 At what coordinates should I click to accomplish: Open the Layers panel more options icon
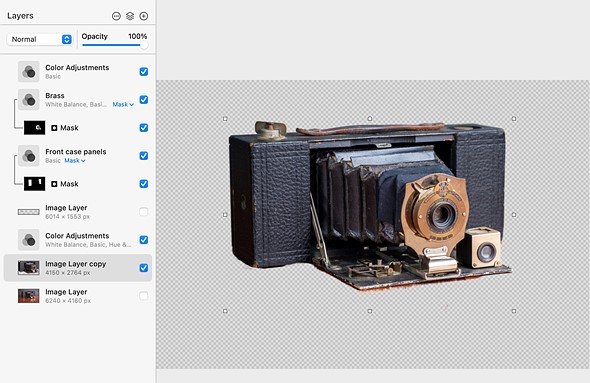(116, 16)
